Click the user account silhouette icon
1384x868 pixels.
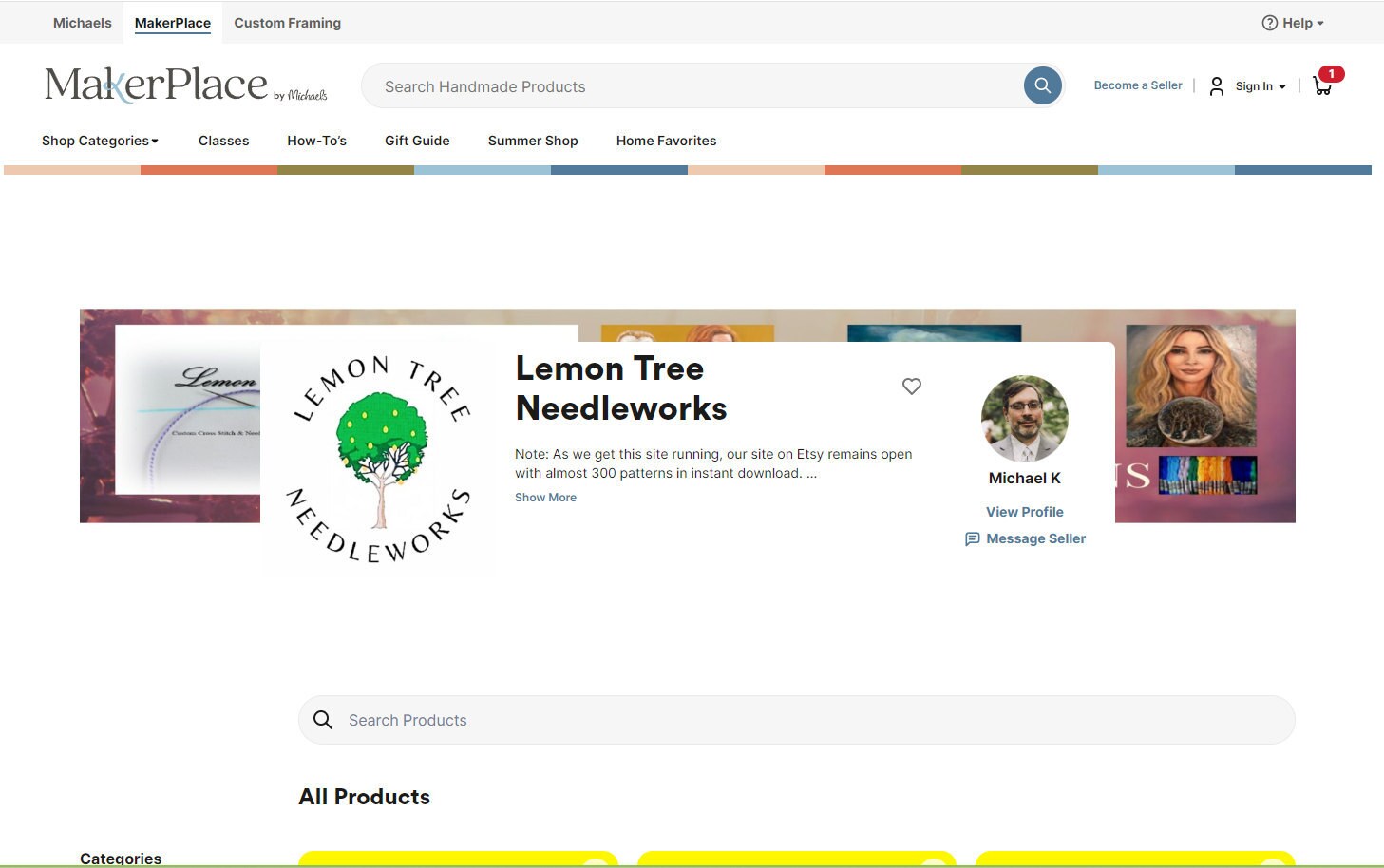(1217, 86)
